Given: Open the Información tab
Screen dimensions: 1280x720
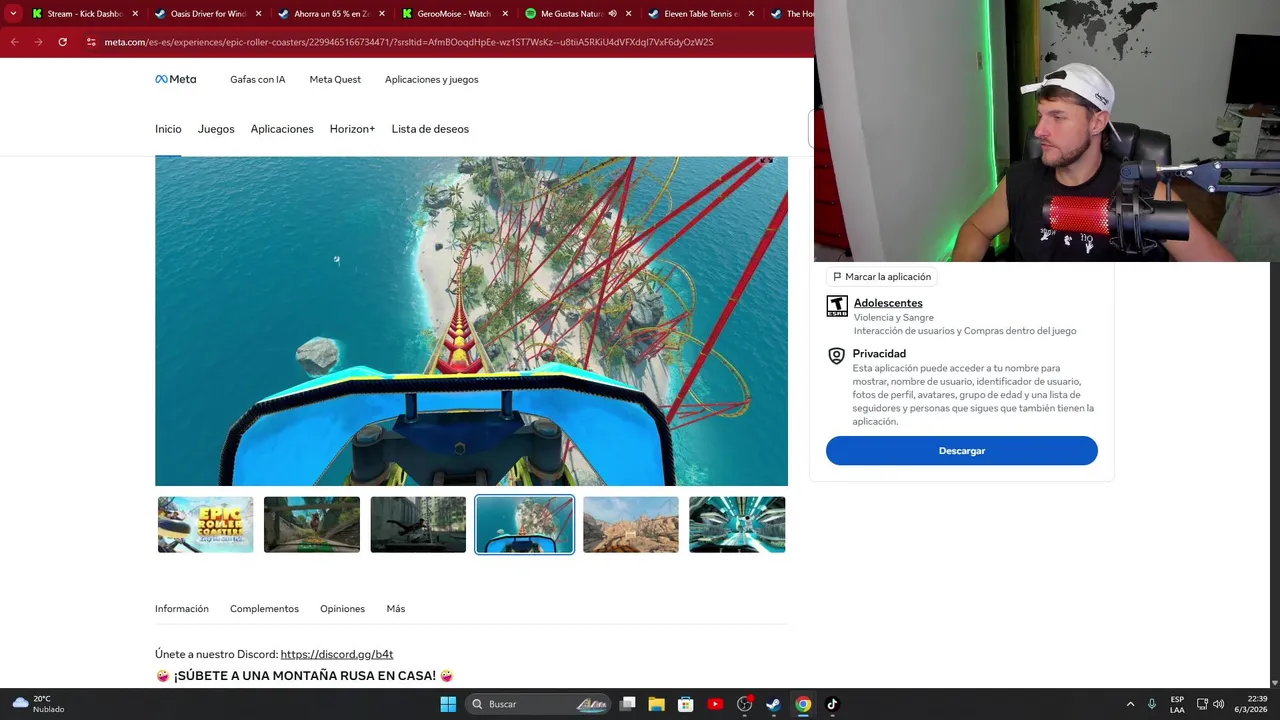Looking at the screenshot, I should coord(182,608).
